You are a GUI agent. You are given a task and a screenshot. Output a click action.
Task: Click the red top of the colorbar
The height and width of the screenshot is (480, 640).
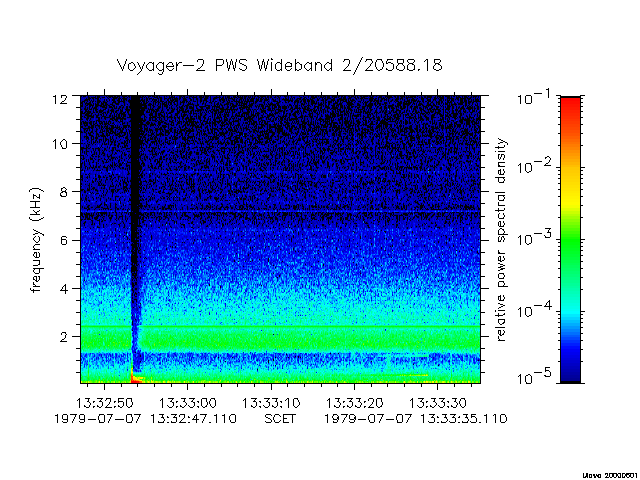(x=571, y=108)
